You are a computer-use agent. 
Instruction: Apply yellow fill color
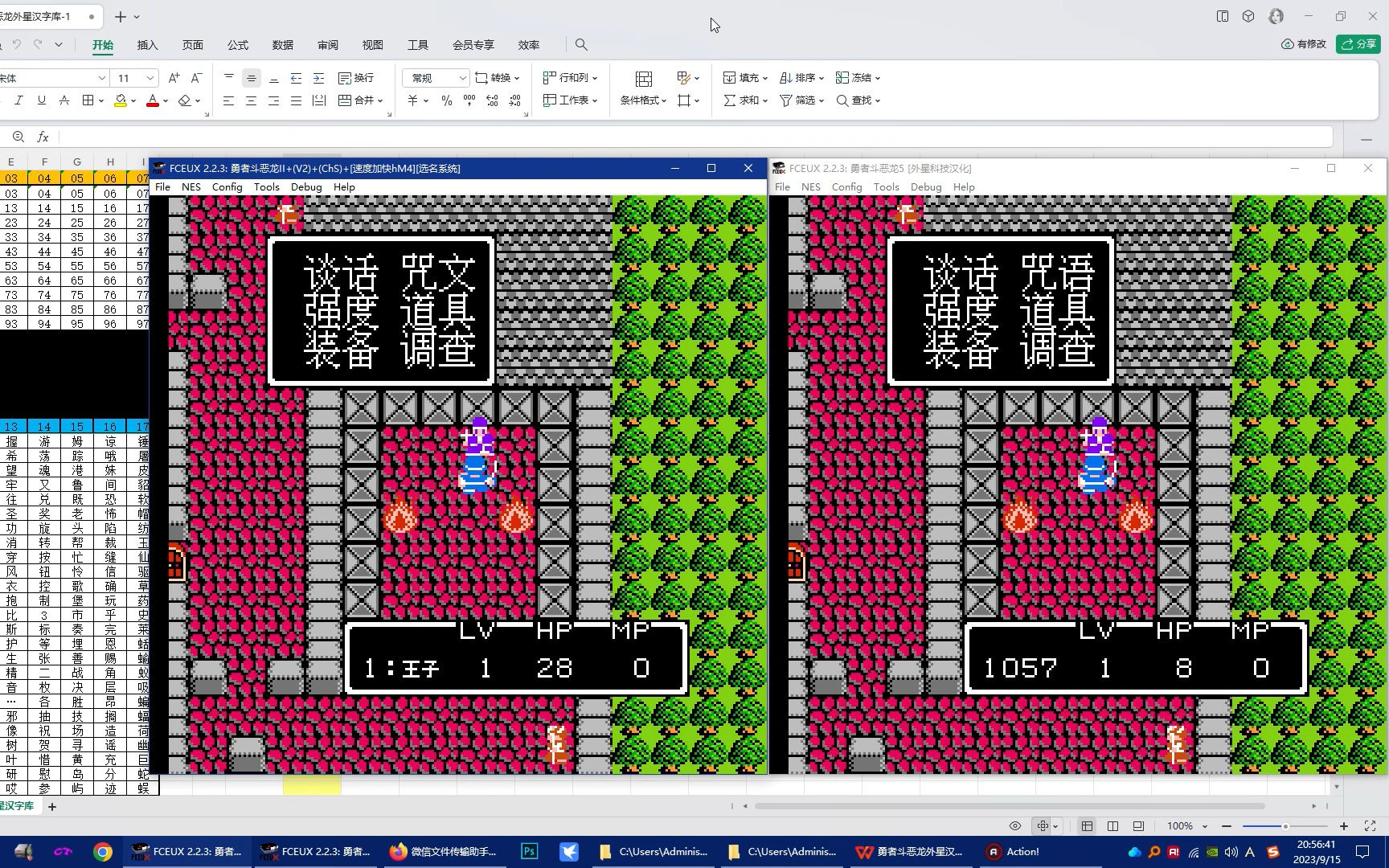tap(120, 100)
